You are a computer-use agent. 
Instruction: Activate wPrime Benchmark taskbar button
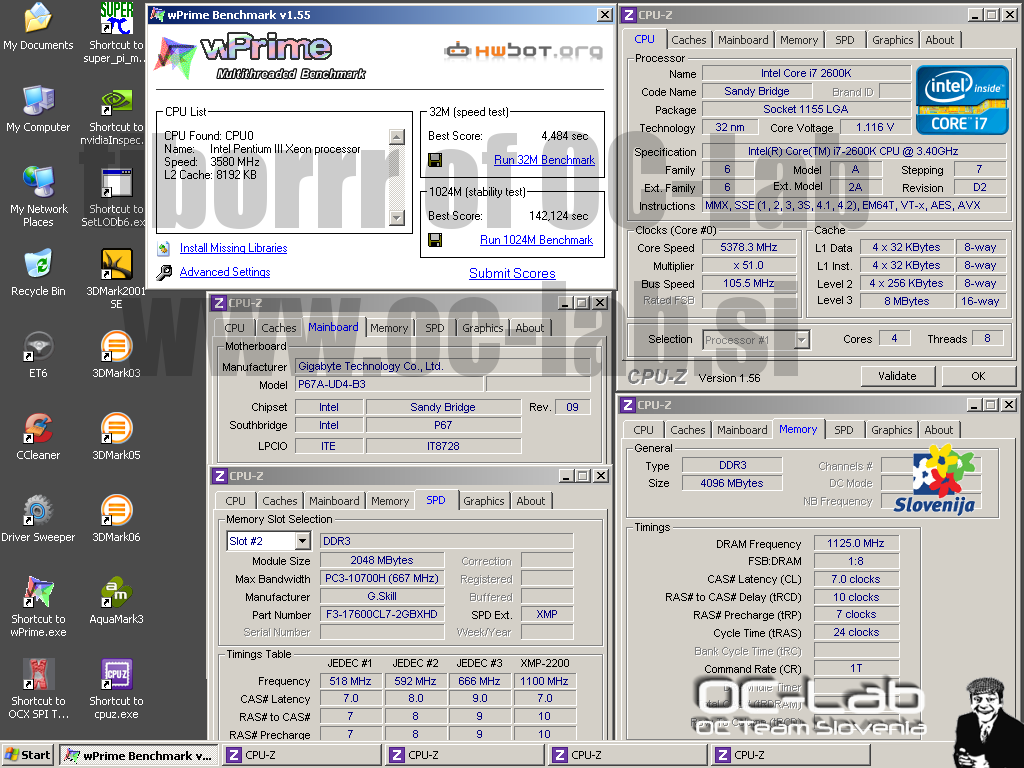(138, 756)
